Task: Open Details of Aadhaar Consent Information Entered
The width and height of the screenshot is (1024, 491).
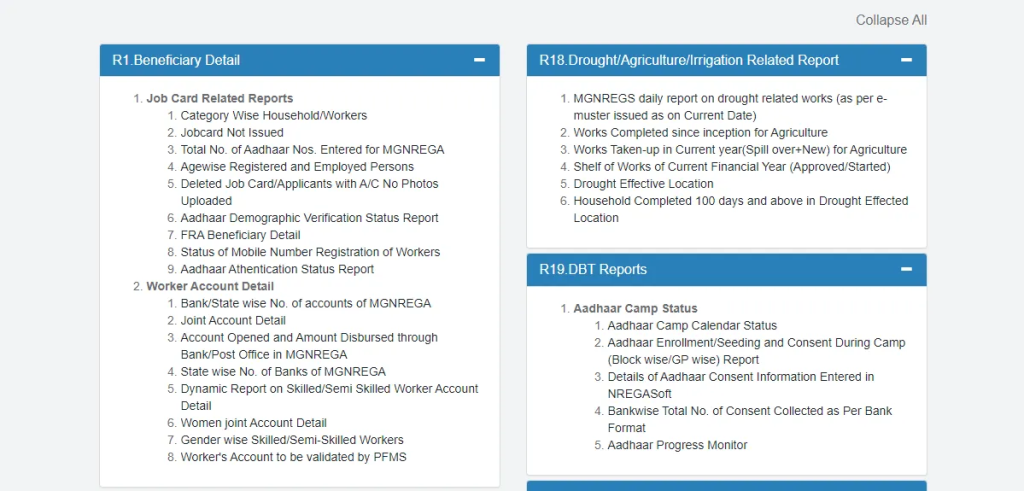Action: click(x=741, y=385)
